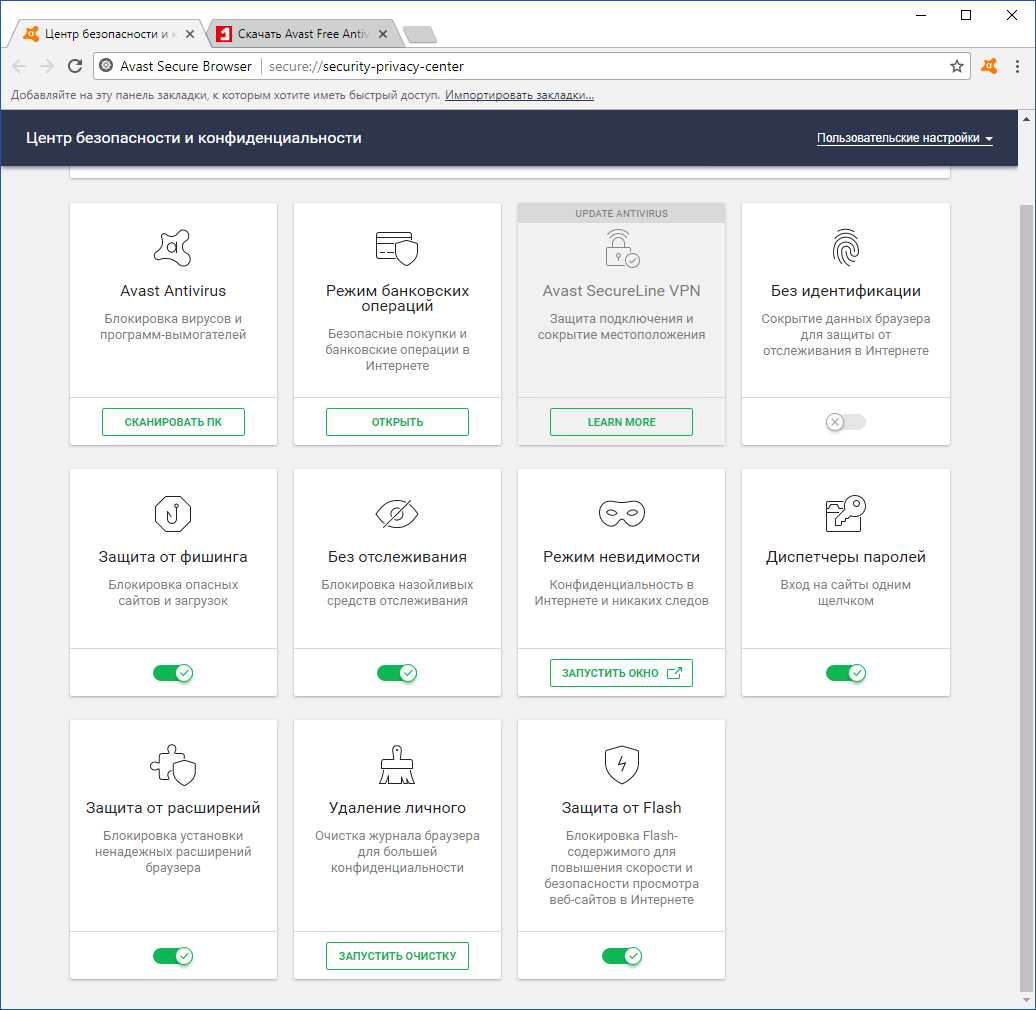Select the SecureLine VPN padlock icon

coord(620,250)
